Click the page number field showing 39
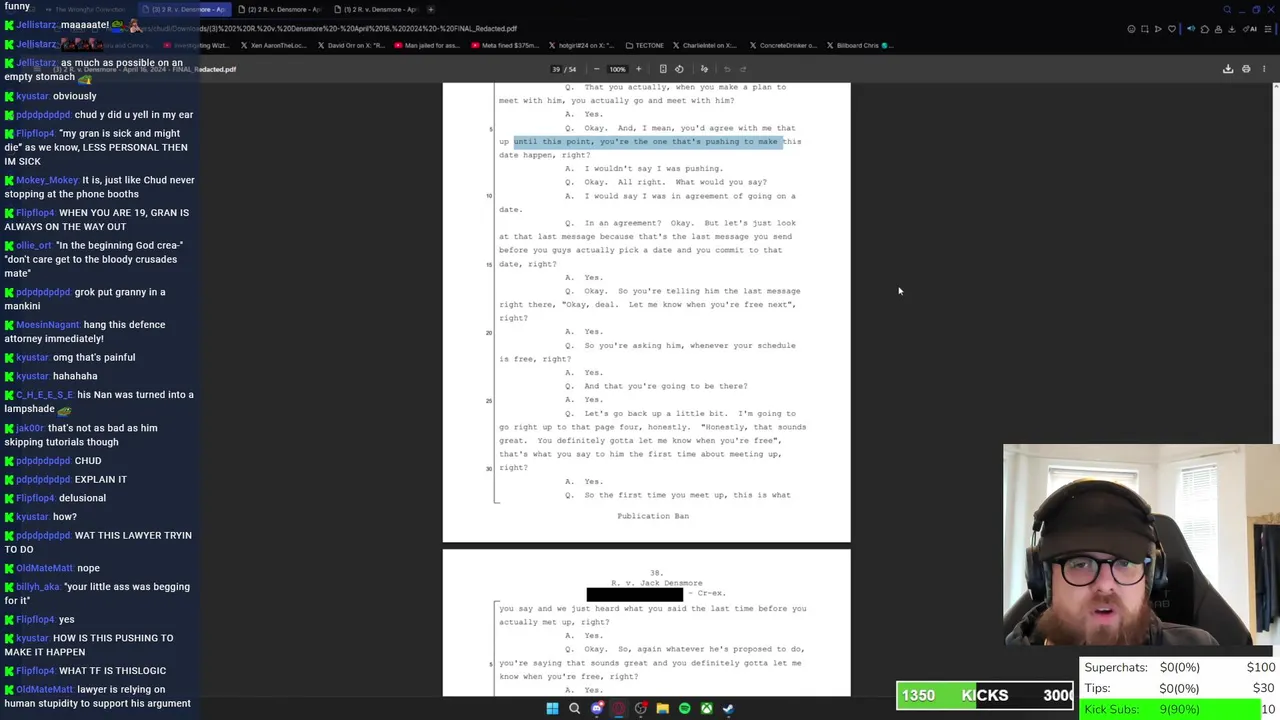Image resolution: width=1280 pixels, height=720 pixels. pyautogui.click(x=556, y=69)
